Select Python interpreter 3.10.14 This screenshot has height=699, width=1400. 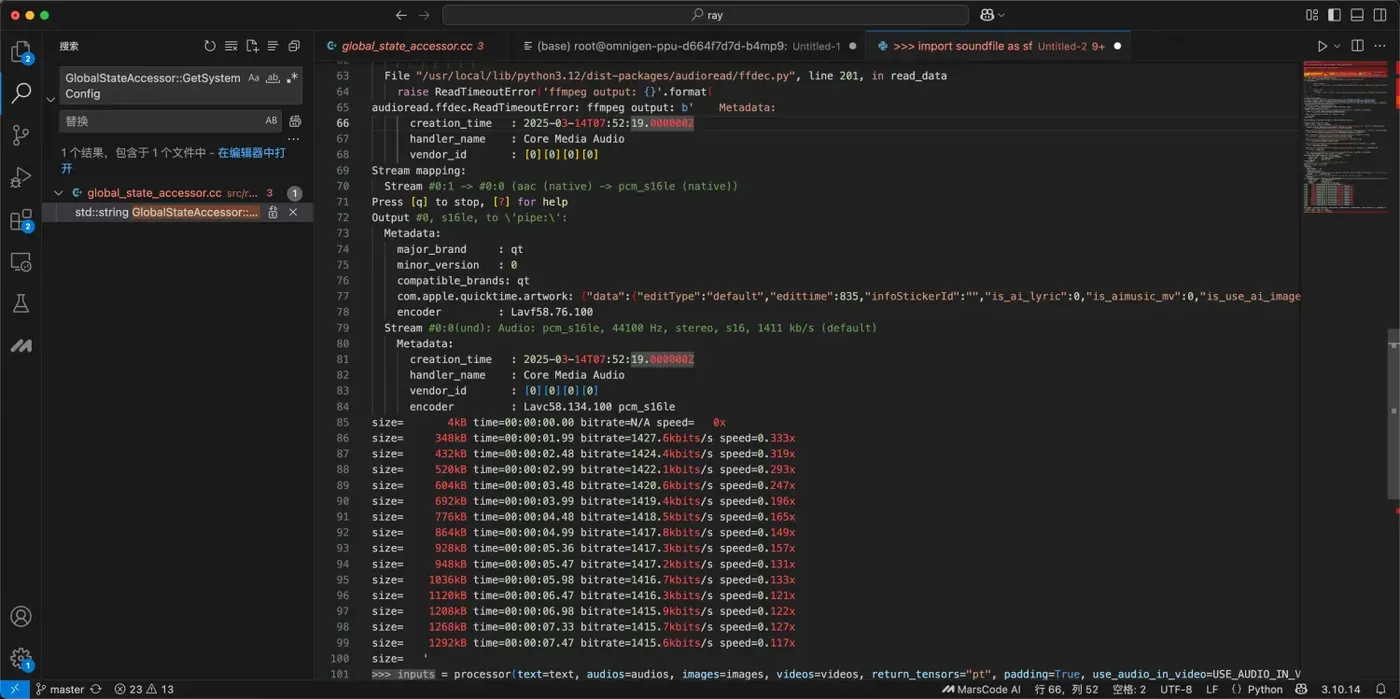pyautogui.click(x=1341, y=689)
